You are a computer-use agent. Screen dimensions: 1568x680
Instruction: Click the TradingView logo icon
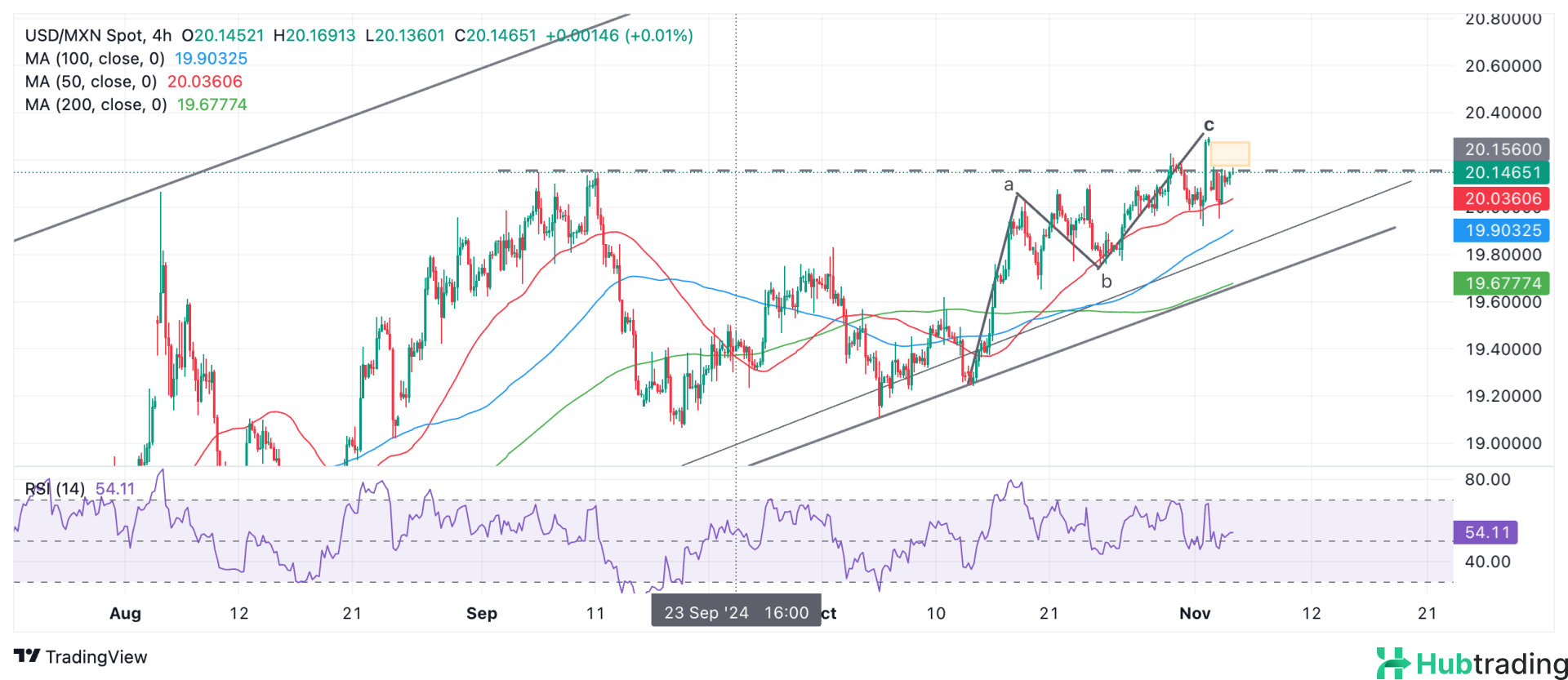(27, 656)
